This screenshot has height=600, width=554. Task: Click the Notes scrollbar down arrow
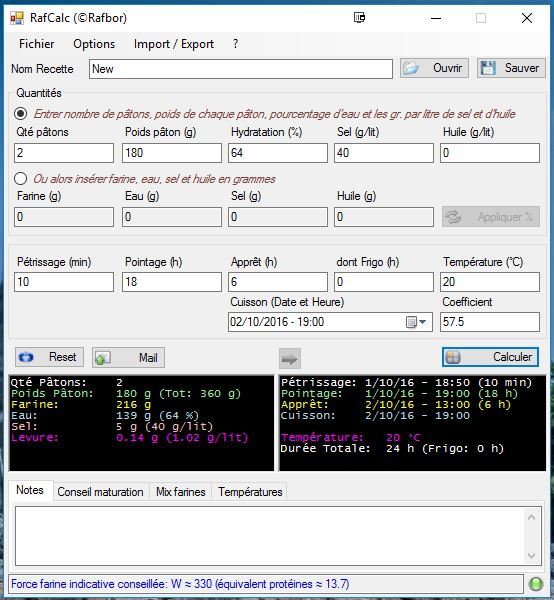(531, 556)
